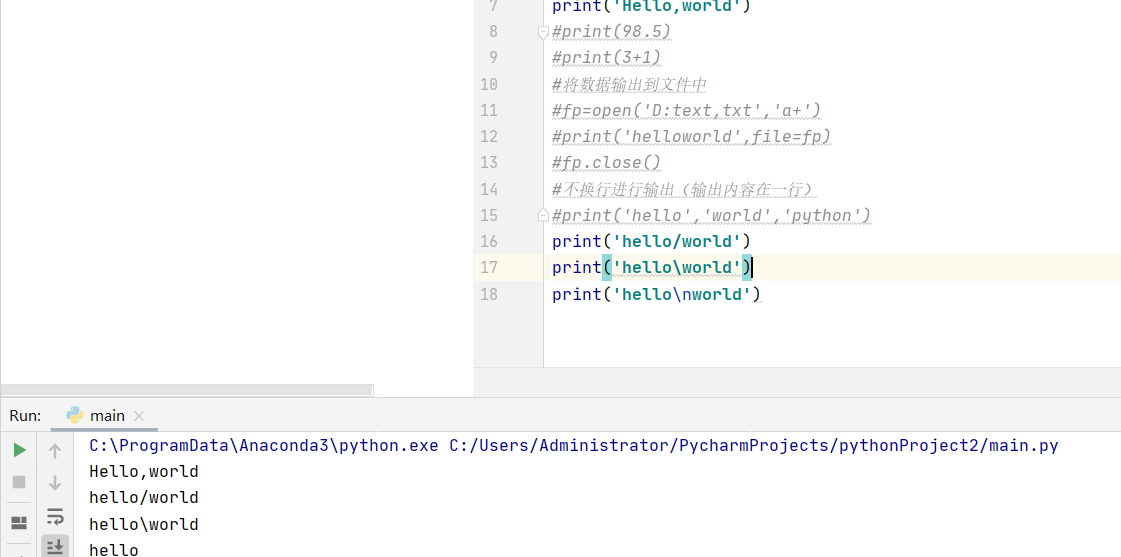This screenshot has height=557, width=1121.
Task: Collapse the fold marker at line 15
Action: 543,215
